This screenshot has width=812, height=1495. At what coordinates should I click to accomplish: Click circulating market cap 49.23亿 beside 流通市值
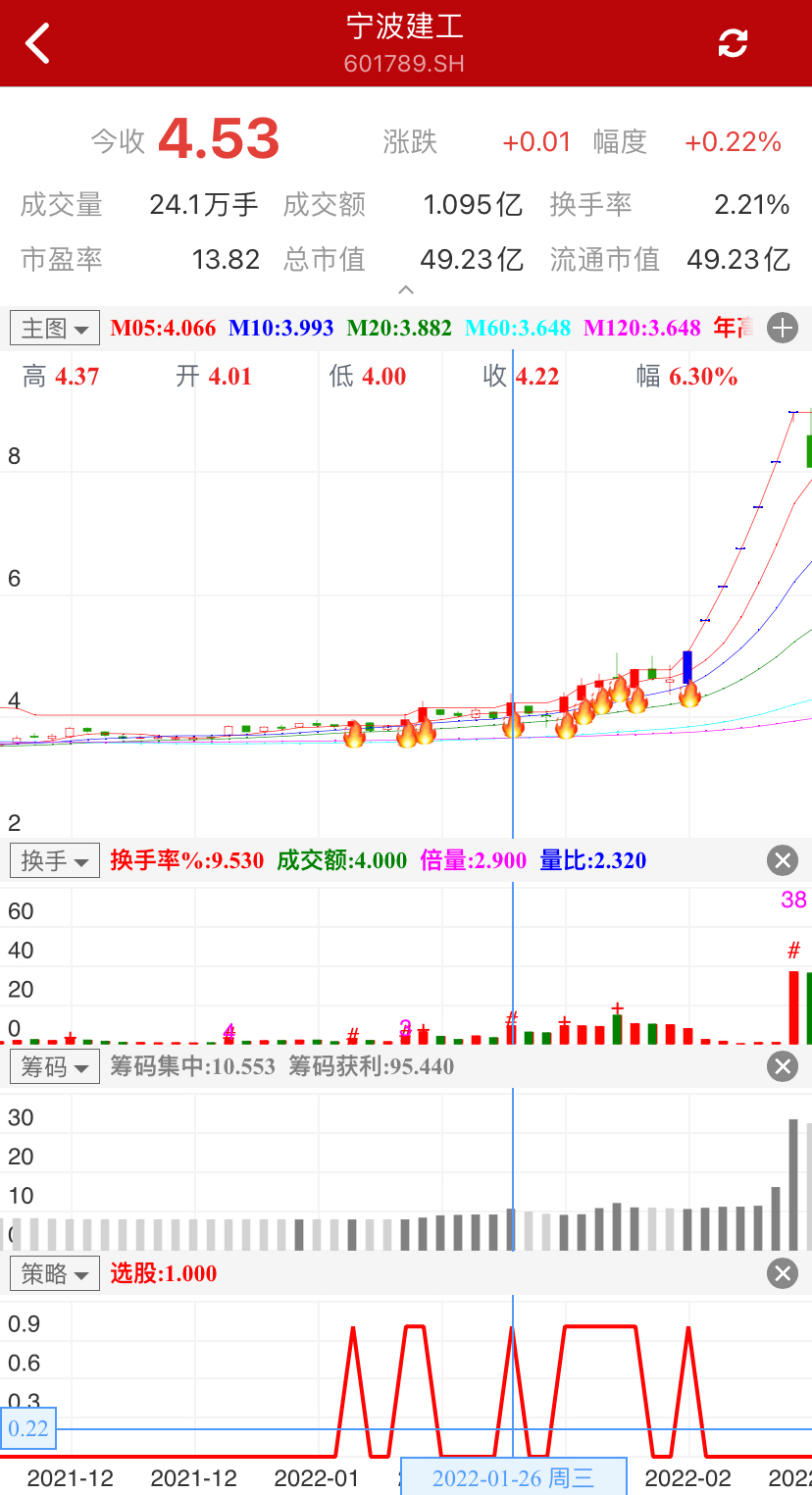click(738, 259)
